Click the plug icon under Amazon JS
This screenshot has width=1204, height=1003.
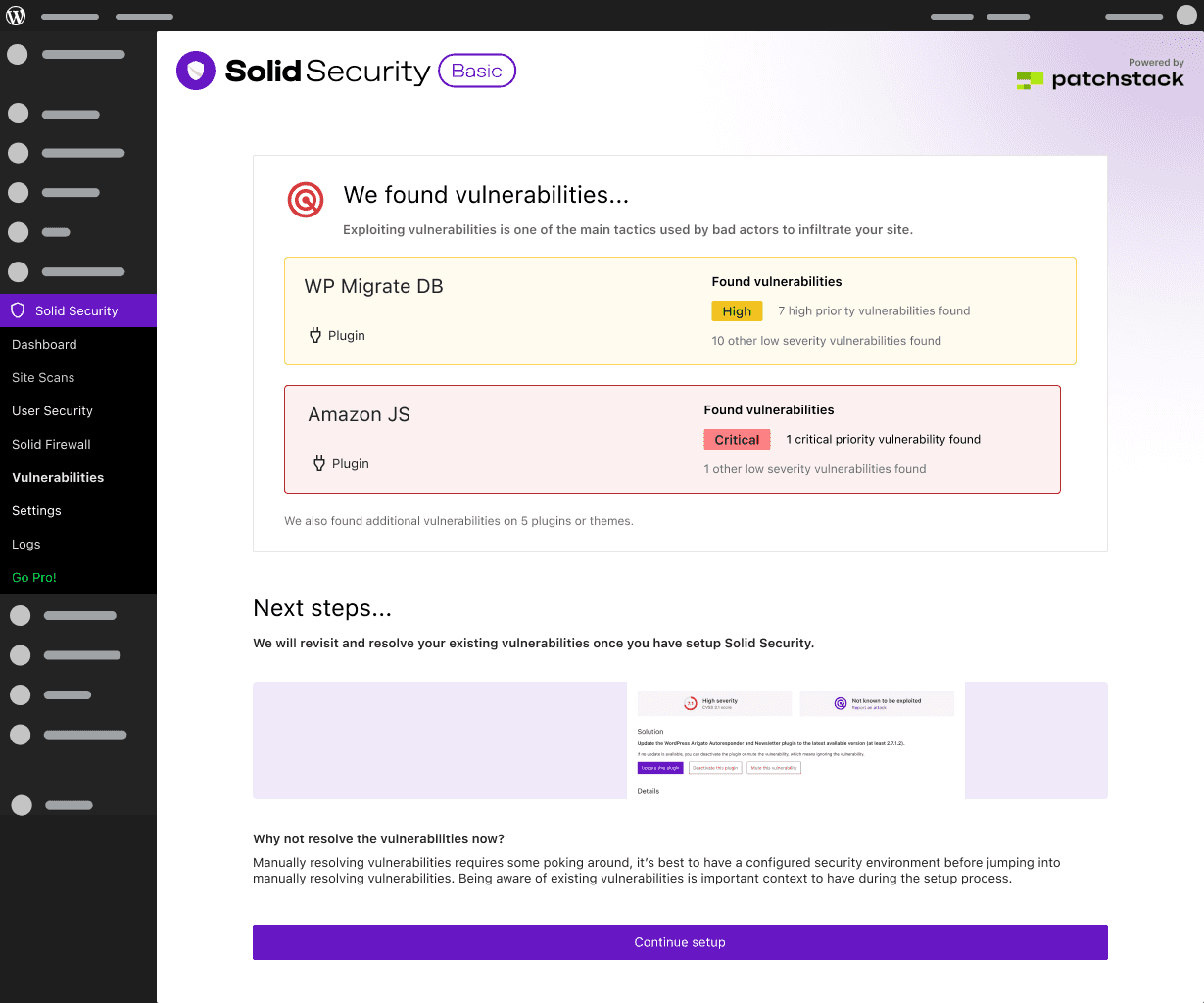(319, 463)
